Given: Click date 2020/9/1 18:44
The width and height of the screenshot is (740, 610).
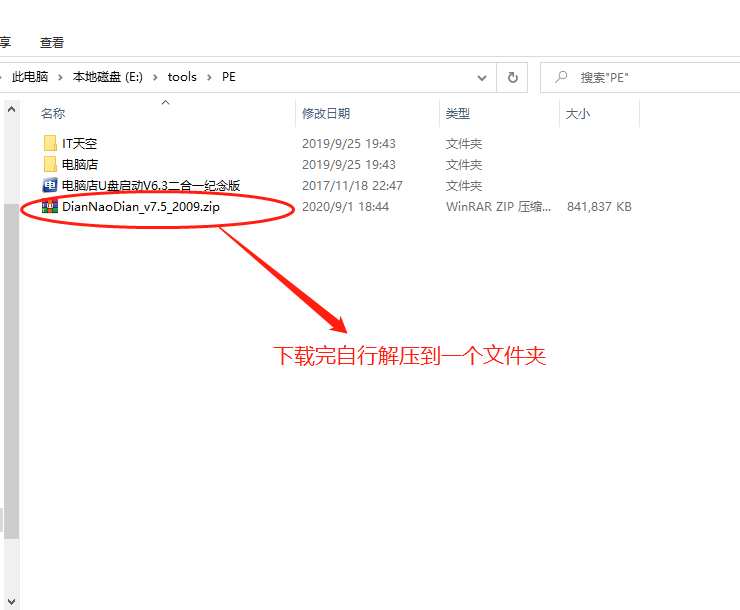Looking at the screenshot, I should point(345,207).
